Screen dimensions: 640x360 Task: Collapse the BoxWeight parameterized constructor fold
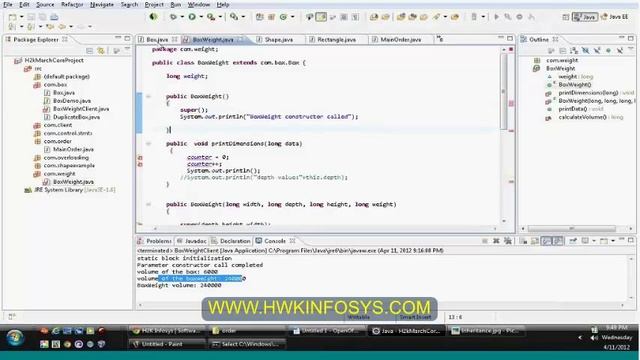tap(149, 204)
